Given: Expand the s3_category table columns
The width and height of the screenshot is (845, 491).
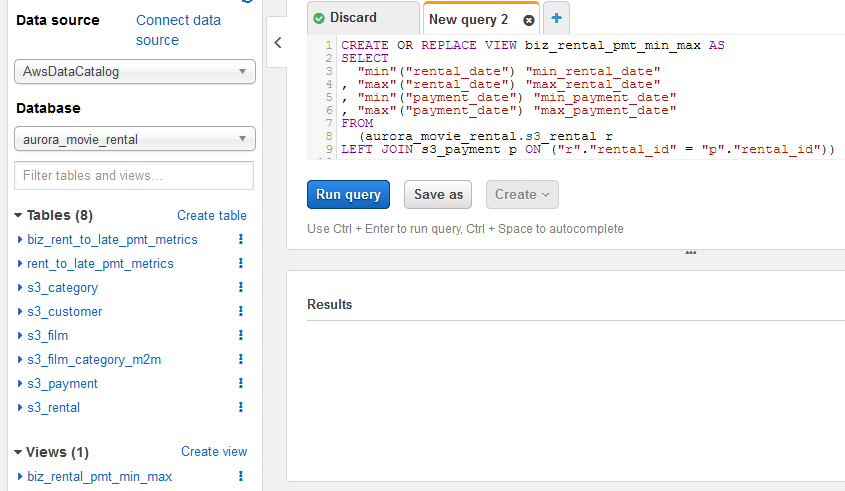Looking at the screenshot, I should click(x=20, y=288).
